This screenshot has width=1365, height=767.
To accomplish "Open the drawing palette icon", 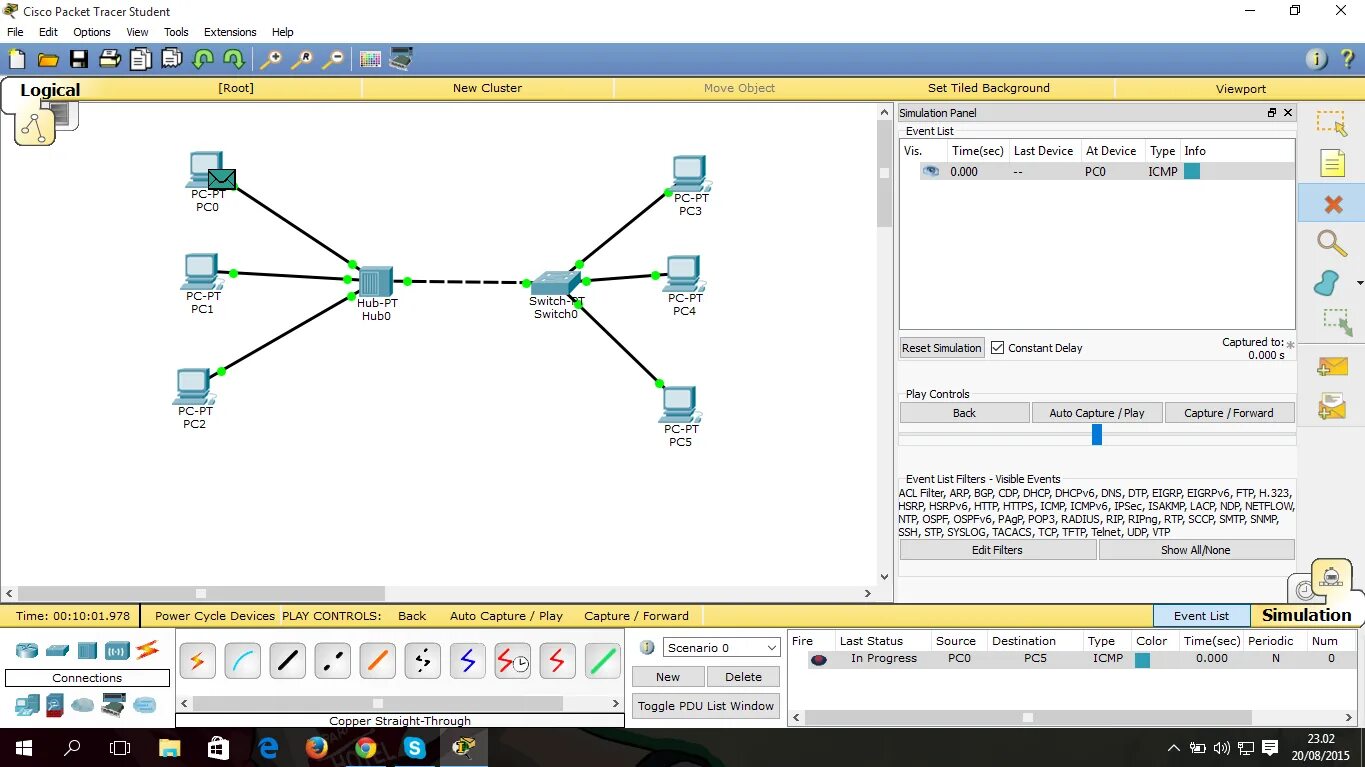I will (x=370, y=60).
